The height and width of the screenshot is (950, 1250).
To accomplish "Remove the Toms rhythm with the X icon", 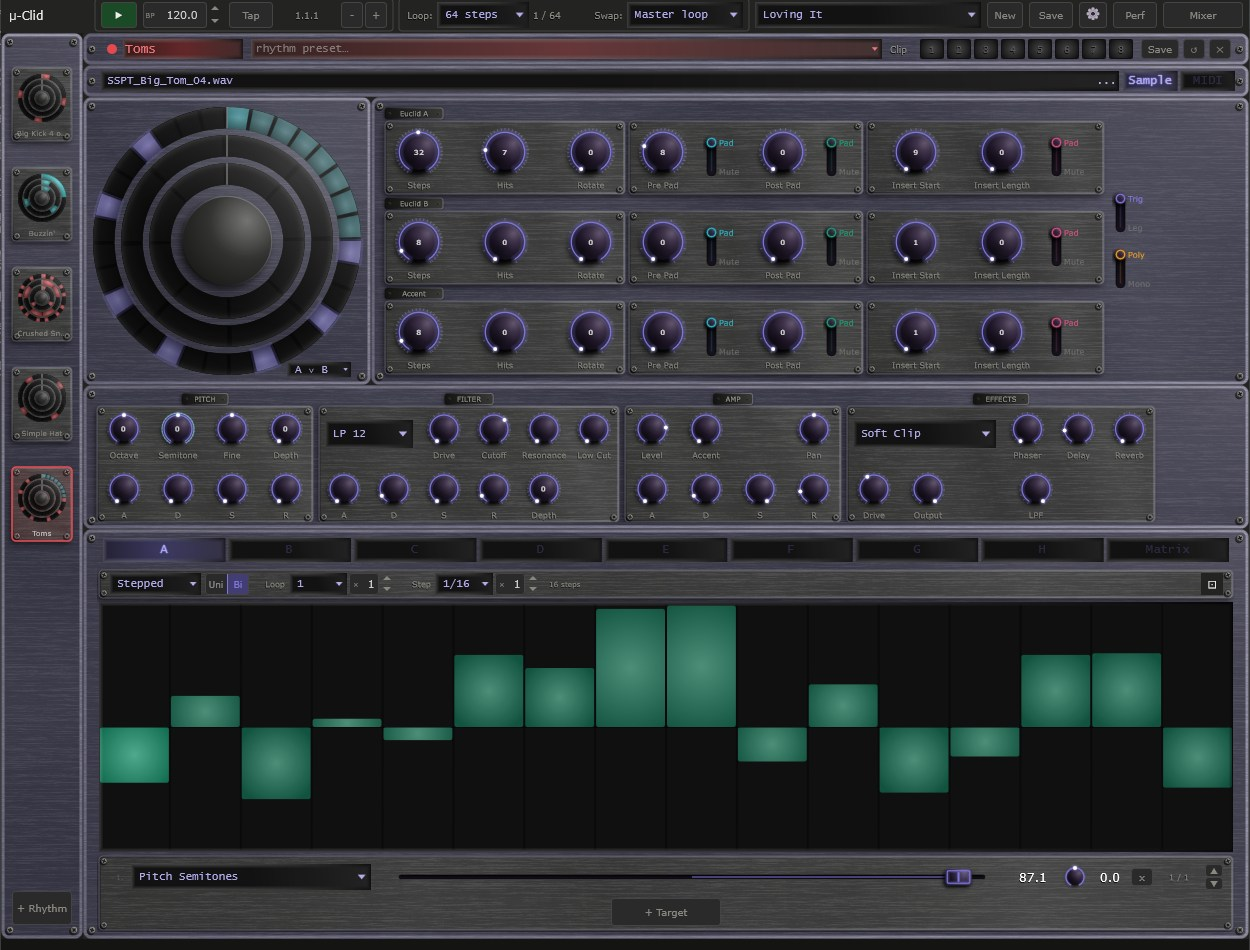I will point(1219,49).
